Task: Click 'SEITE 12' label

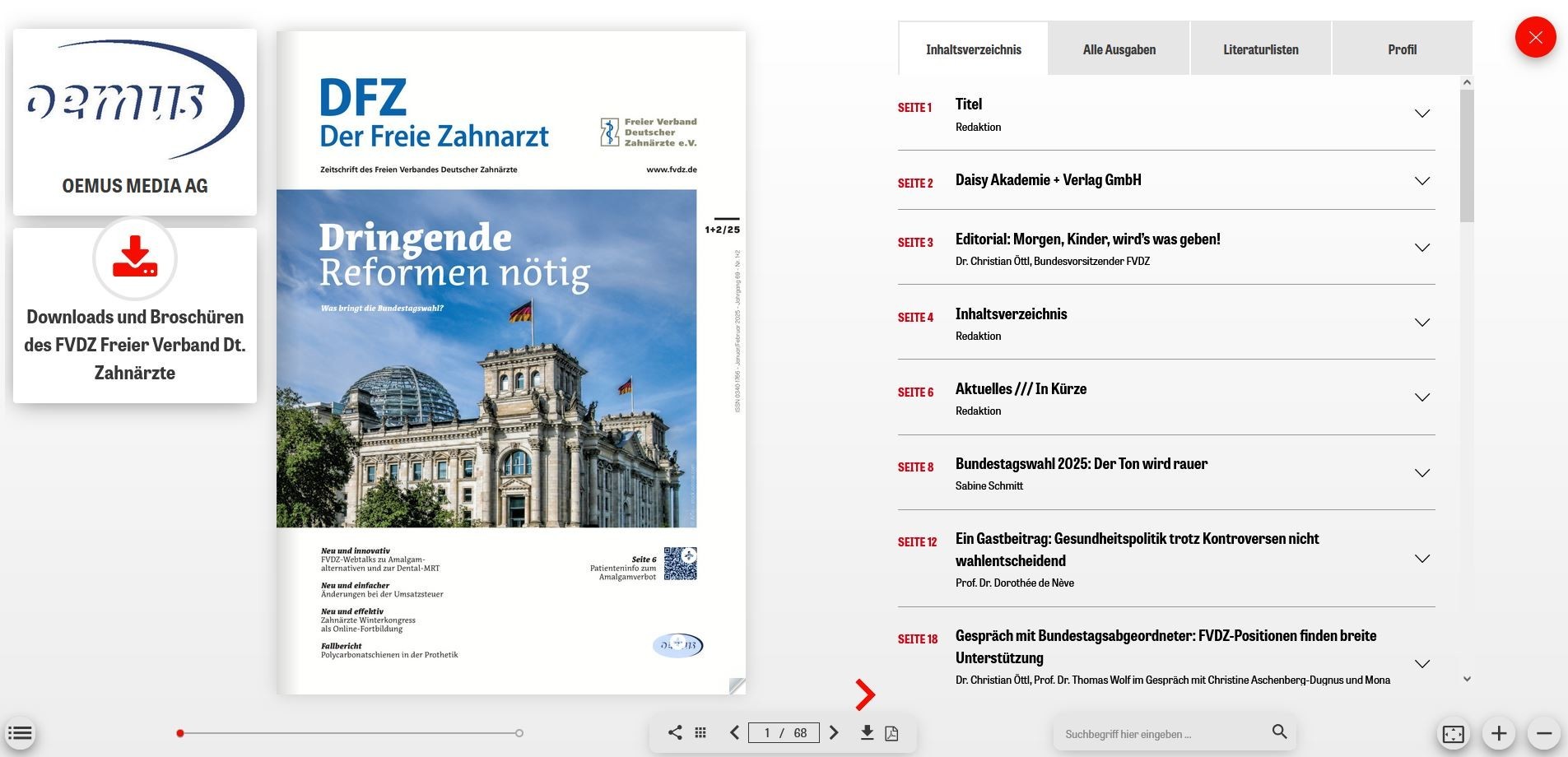Action: pyautogui.click(x=918, y=542)
